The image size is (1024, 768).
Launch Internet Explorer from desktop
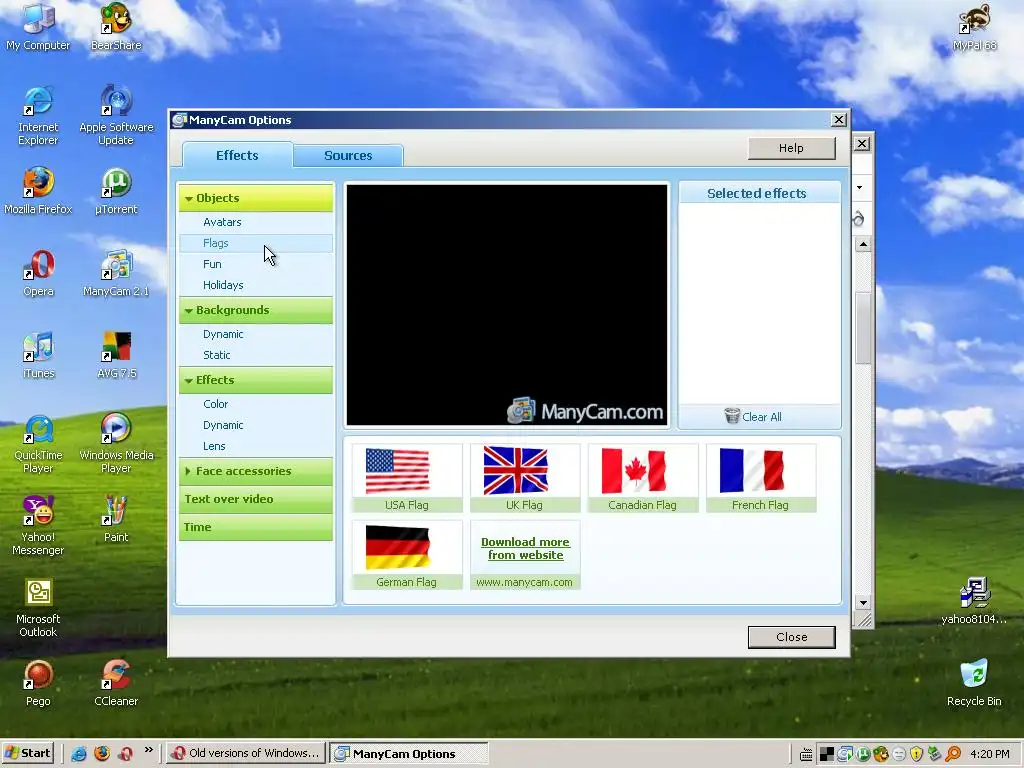click(38, 116)
